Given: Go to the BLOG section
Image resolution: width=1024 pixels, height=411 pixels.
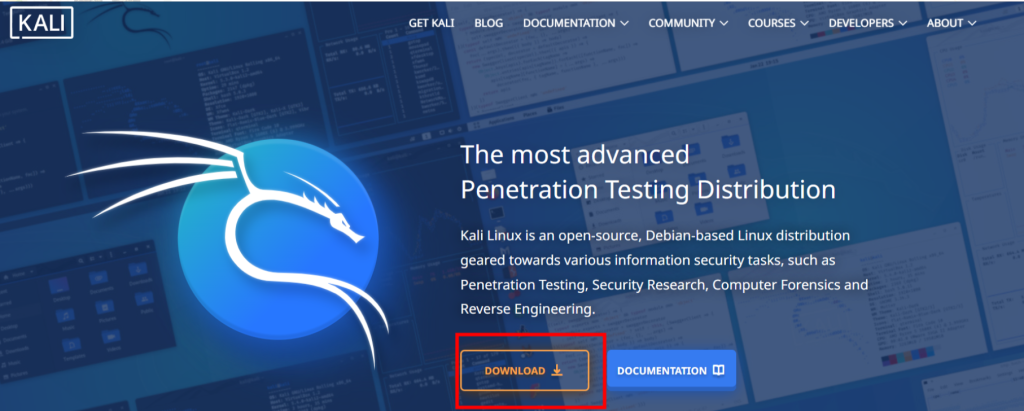Looking at the screenshot, I should coord(488,23).
